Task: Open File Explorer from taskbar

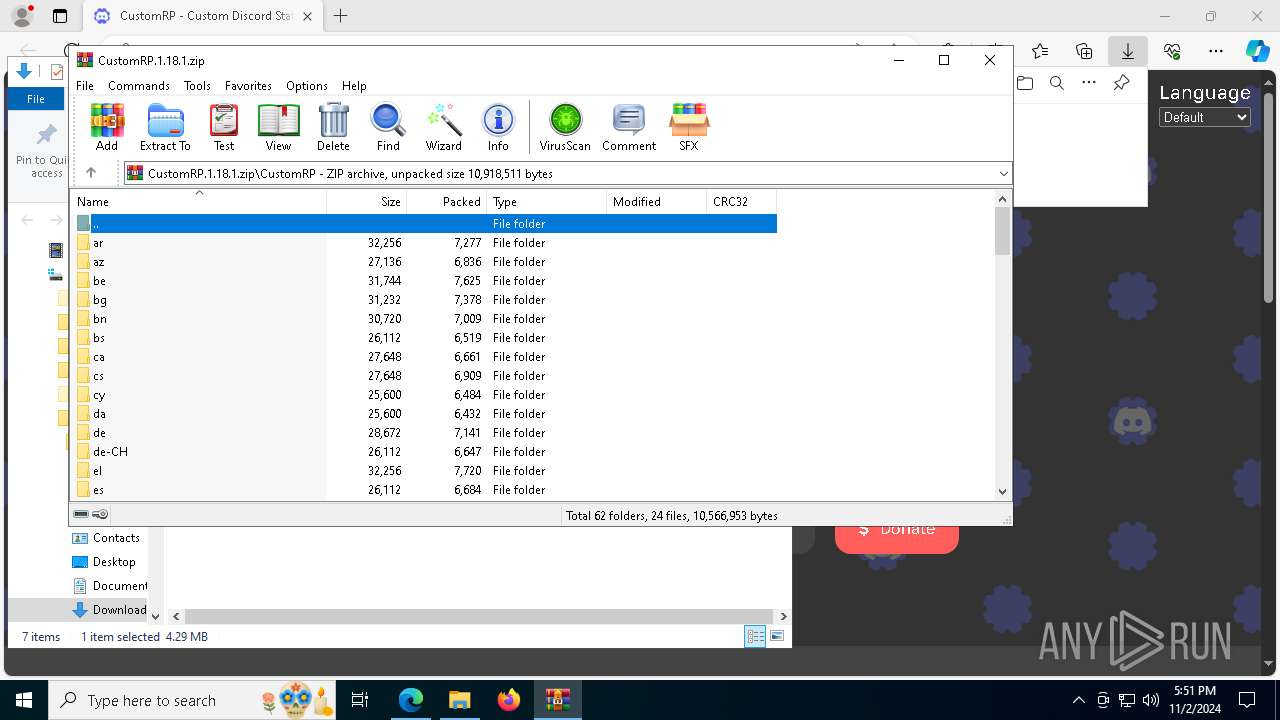Action: (x=459, y=700)
